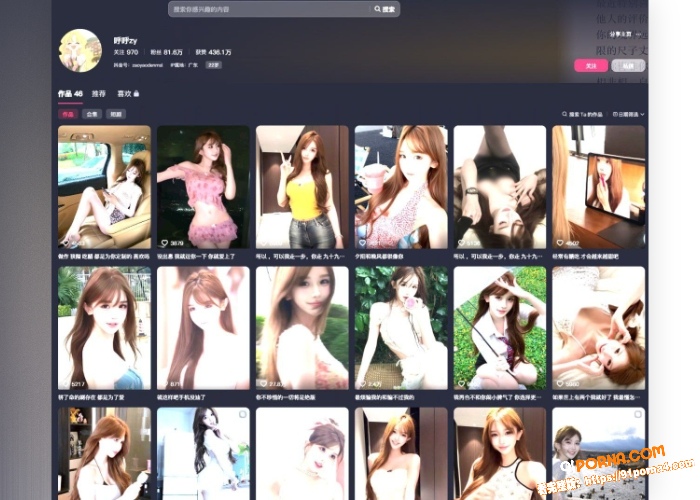The width and height of the screenshot is (700, 500).
Task: Open the car back-seat video thumbnail
Action: [x=104, y=187]
